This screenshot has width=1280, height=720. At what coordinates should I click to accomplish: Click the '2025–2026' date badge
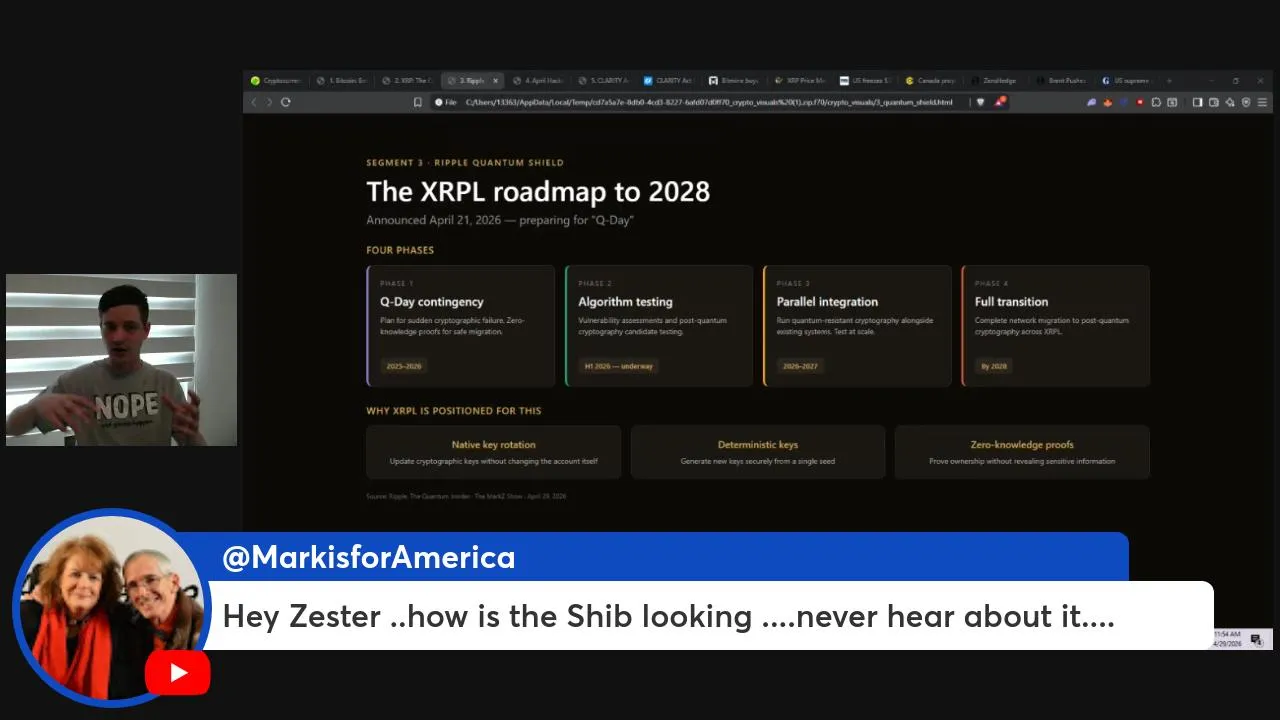tap(404, 366)
